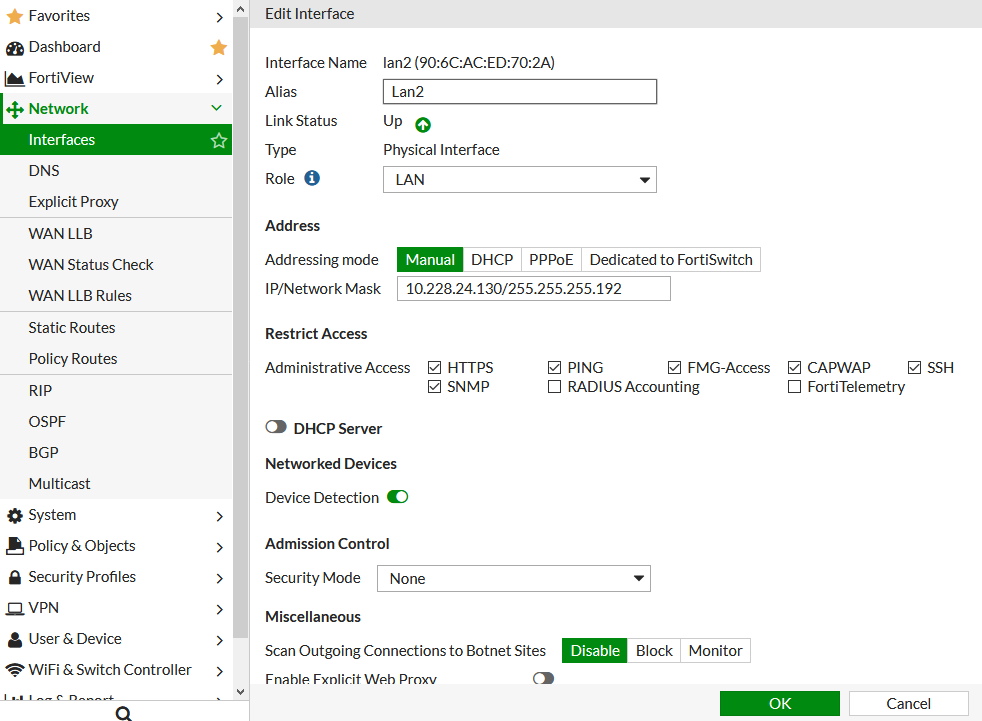Select DHCP addressing mode
The height and width of the screenshot is (721, 982).
492,259
